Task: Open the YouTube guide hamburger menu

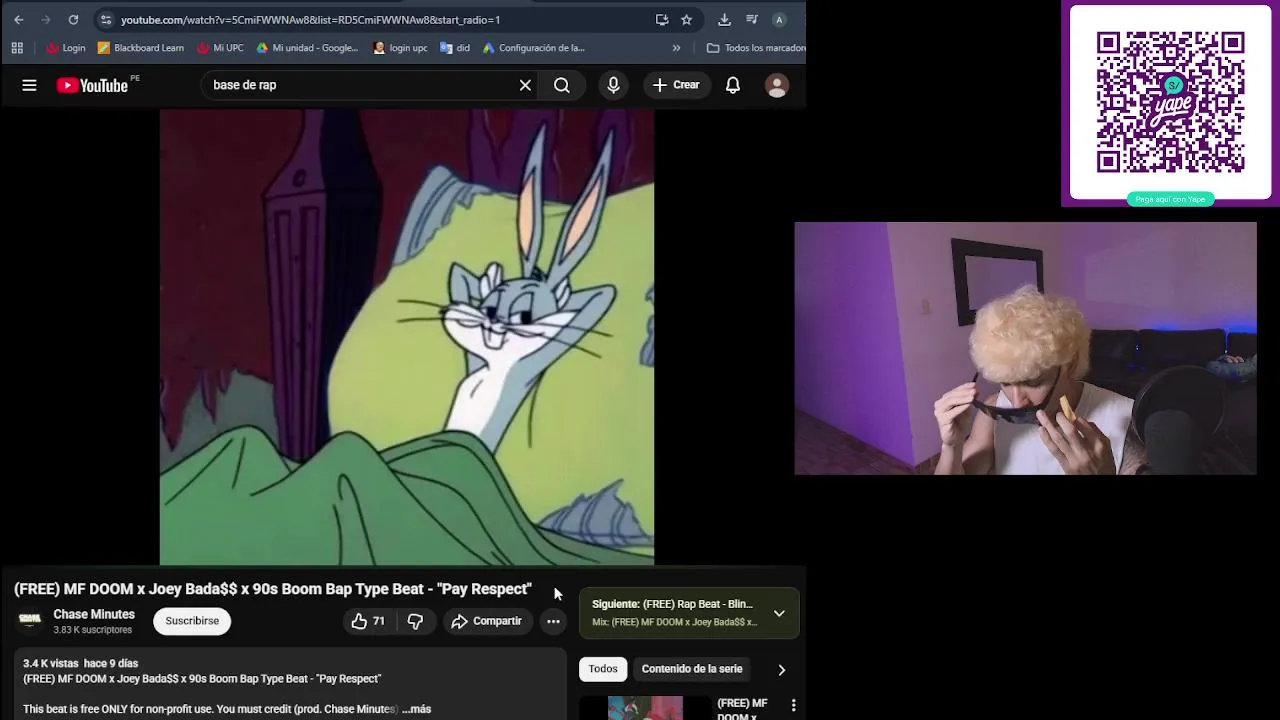Action: click(x=29, y=85)
